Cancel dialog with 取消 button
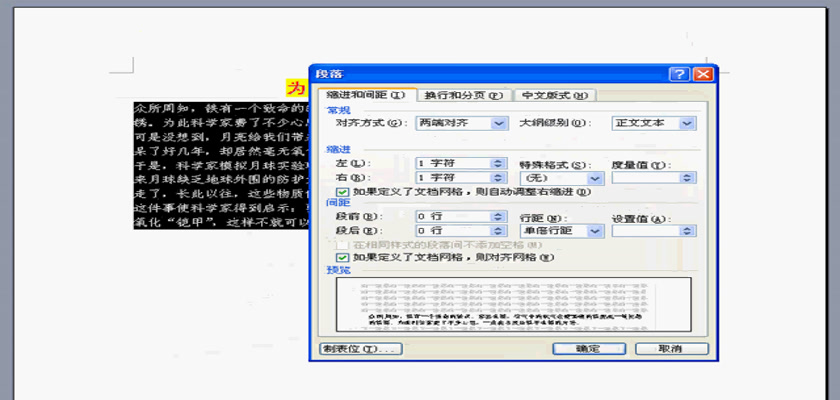 [672, 349]
